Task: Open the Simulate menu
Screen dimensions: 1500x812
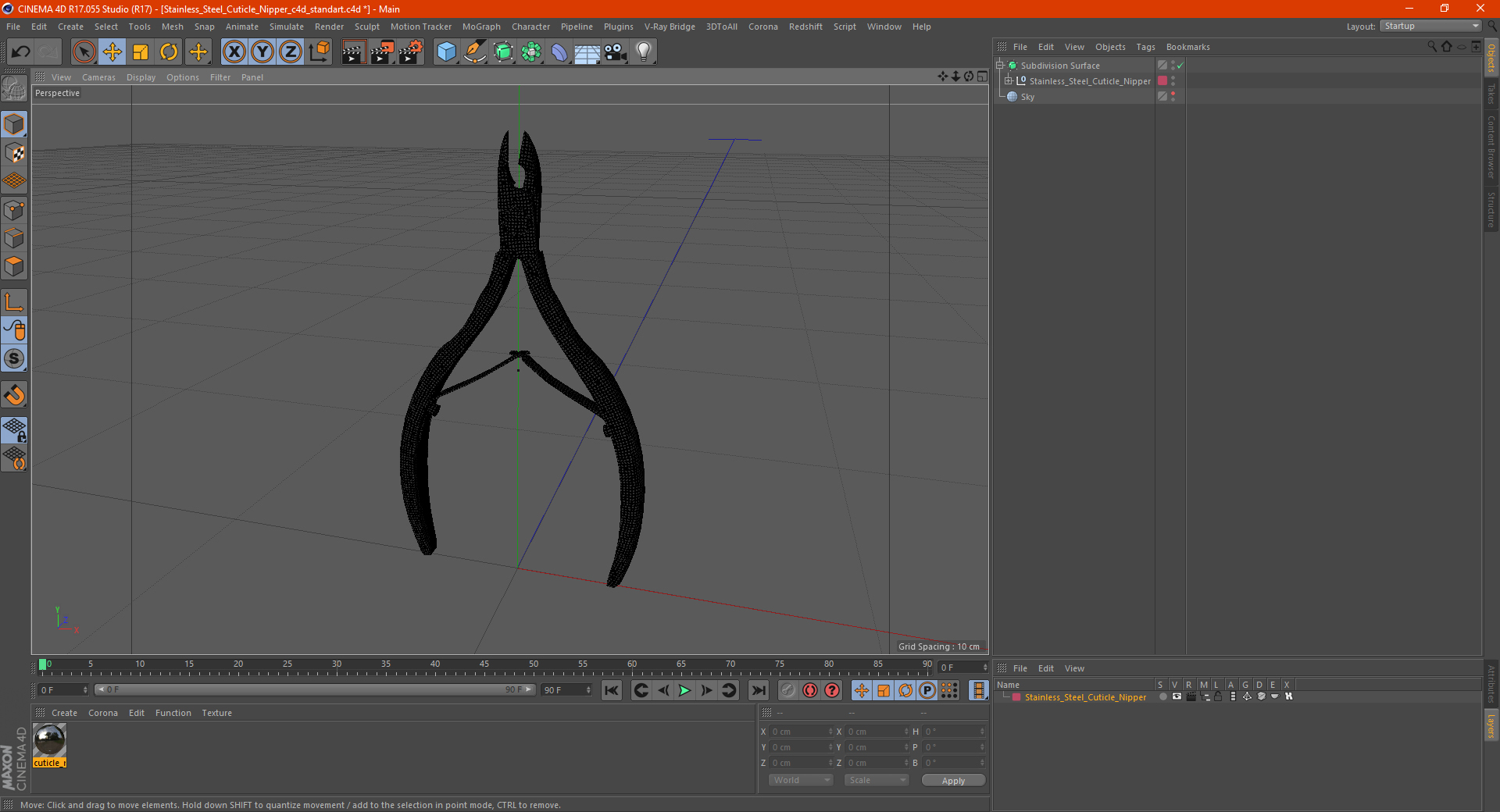Action: tap(287, 27)
